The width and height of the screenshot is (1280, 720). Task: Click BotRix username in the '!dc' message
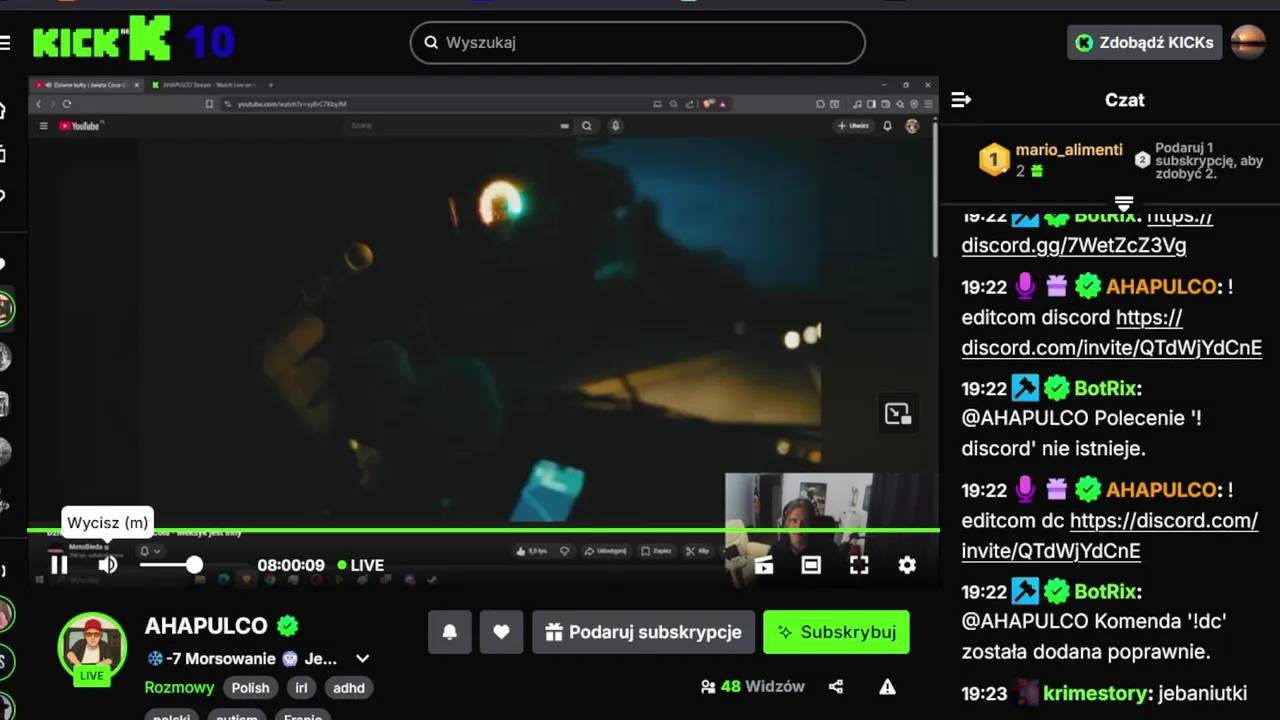point(1104,591)
